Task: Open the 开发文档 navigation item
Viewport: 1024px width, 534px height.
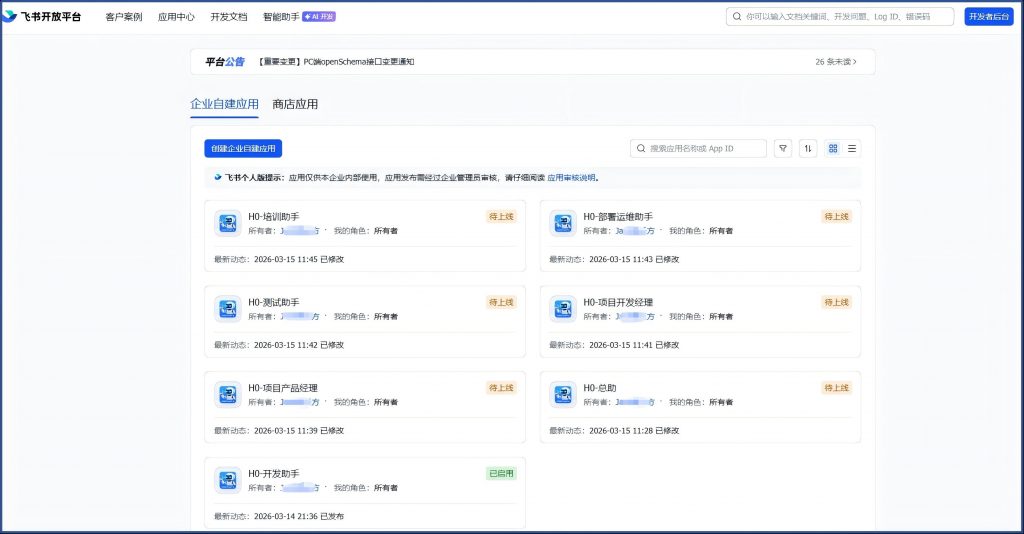Action: pyautogui.click(x=228, y=17)
